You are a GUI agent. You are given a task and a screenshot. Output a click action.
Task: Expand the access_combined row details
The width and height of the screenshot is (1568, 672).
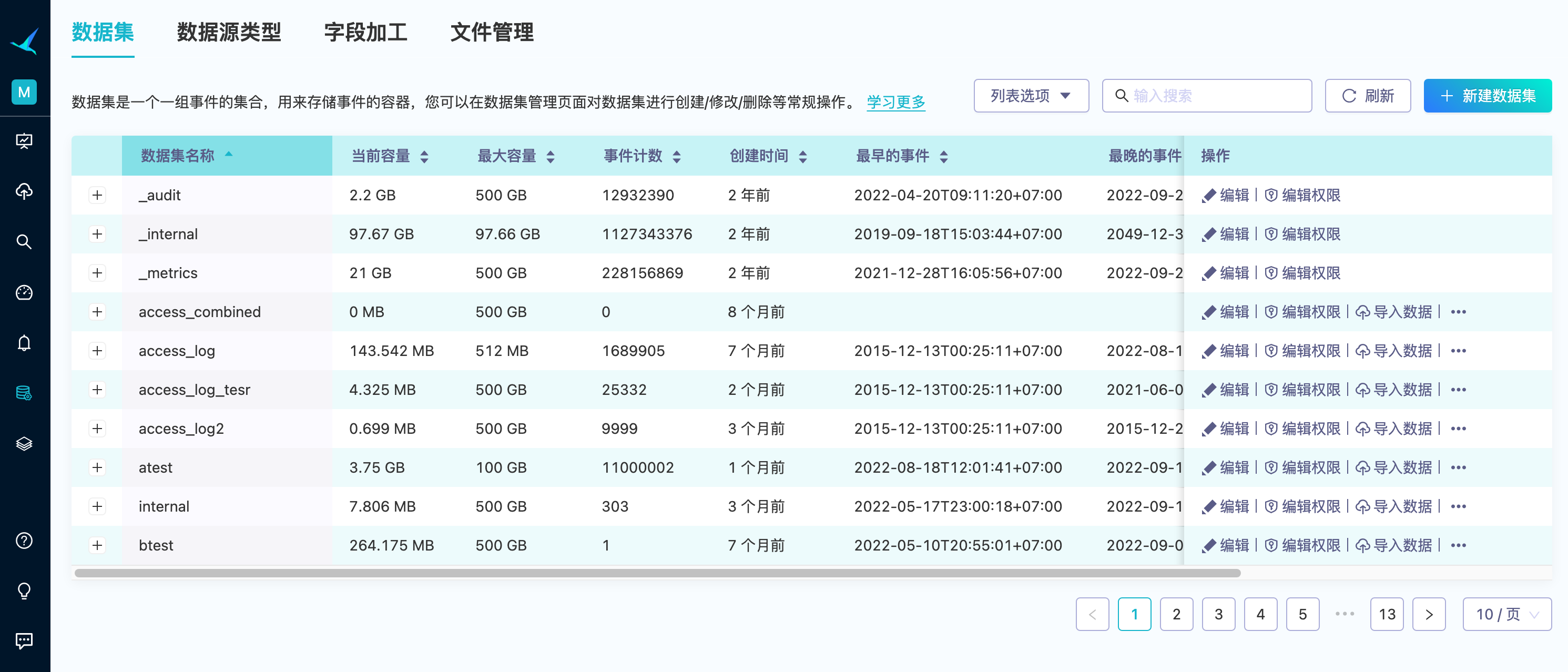click(x=97, y=312)
